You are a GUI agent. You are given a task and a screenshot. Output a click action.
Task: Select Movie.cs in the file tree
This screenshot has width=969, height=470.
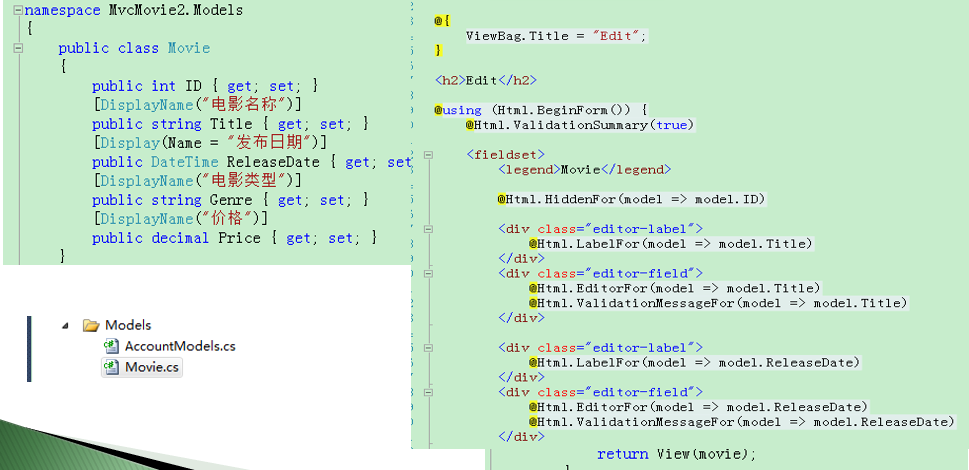[x=153, y=367]
